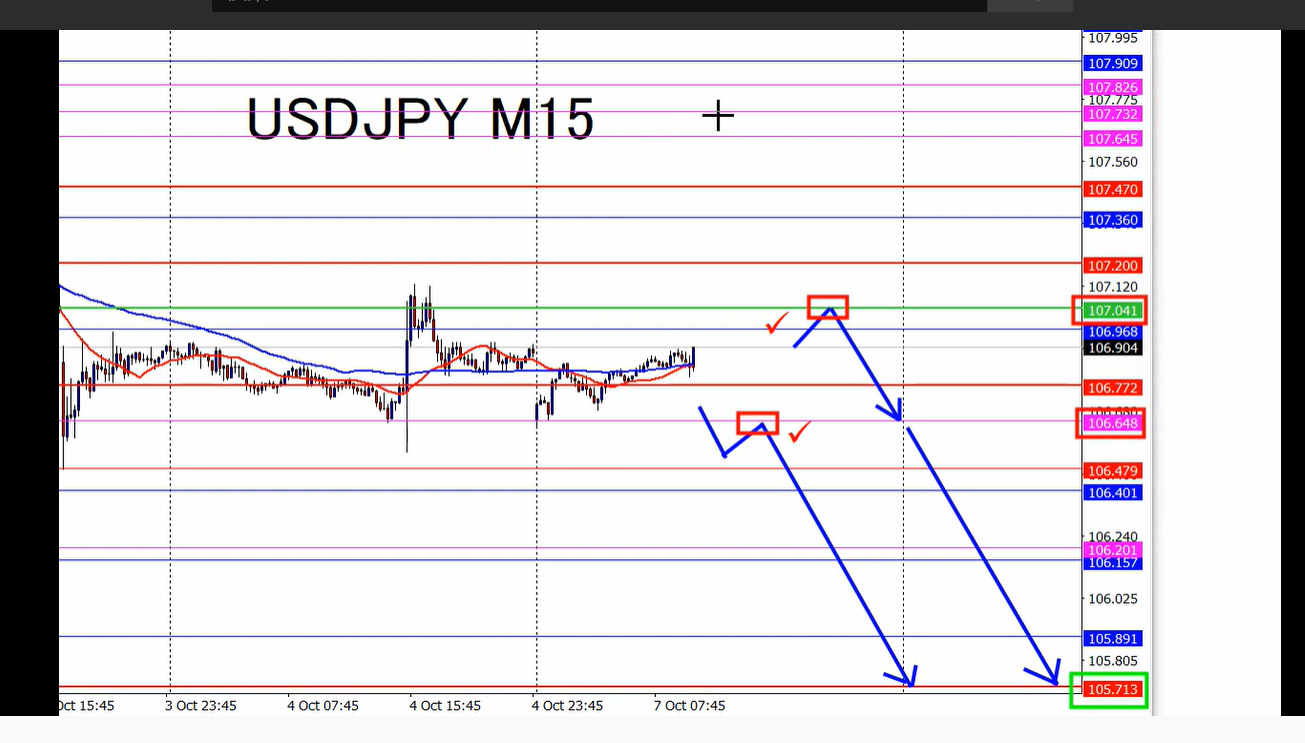Click the 4 Oct 07:45 time label
This screenshot has width=1305, height=743.
[323, 706]
